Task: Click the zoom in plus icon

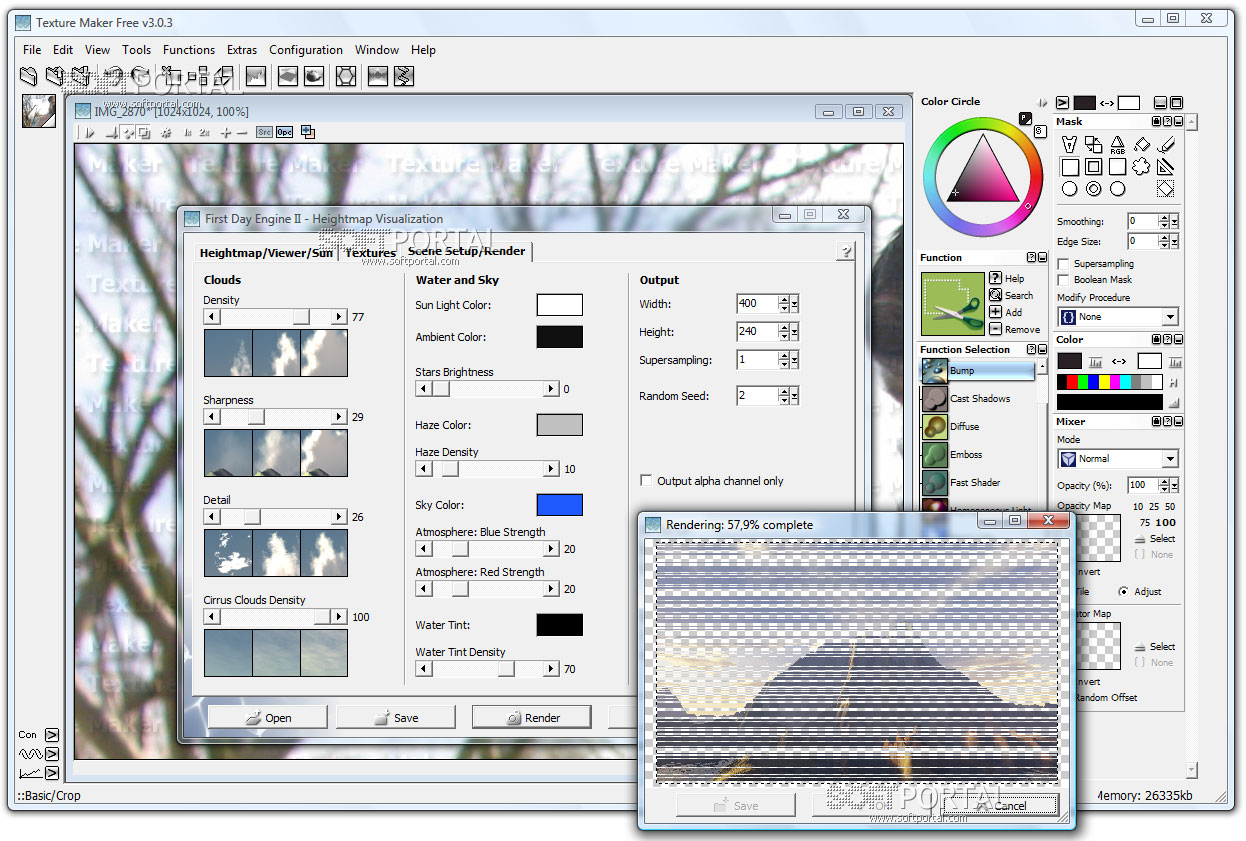Action: (226, 132)
